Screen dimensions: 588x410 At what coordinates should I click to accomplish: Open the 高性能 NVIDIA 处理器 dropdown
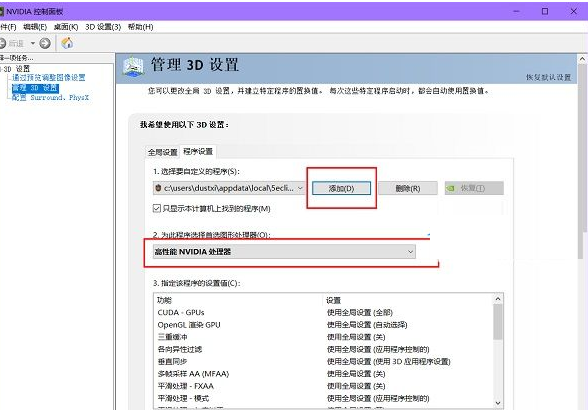(x=284, y=252)
